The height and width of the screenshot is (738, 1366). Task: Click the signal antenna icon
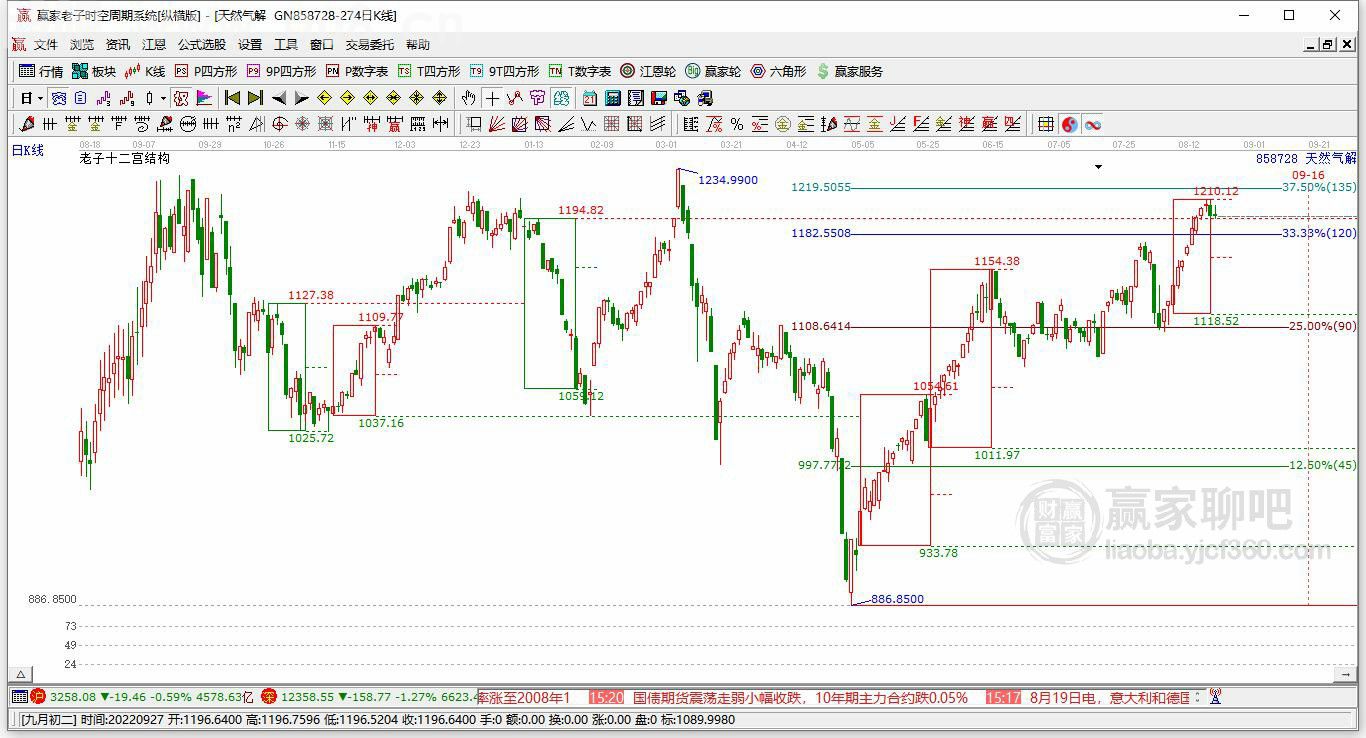[x=1215, y=697]
